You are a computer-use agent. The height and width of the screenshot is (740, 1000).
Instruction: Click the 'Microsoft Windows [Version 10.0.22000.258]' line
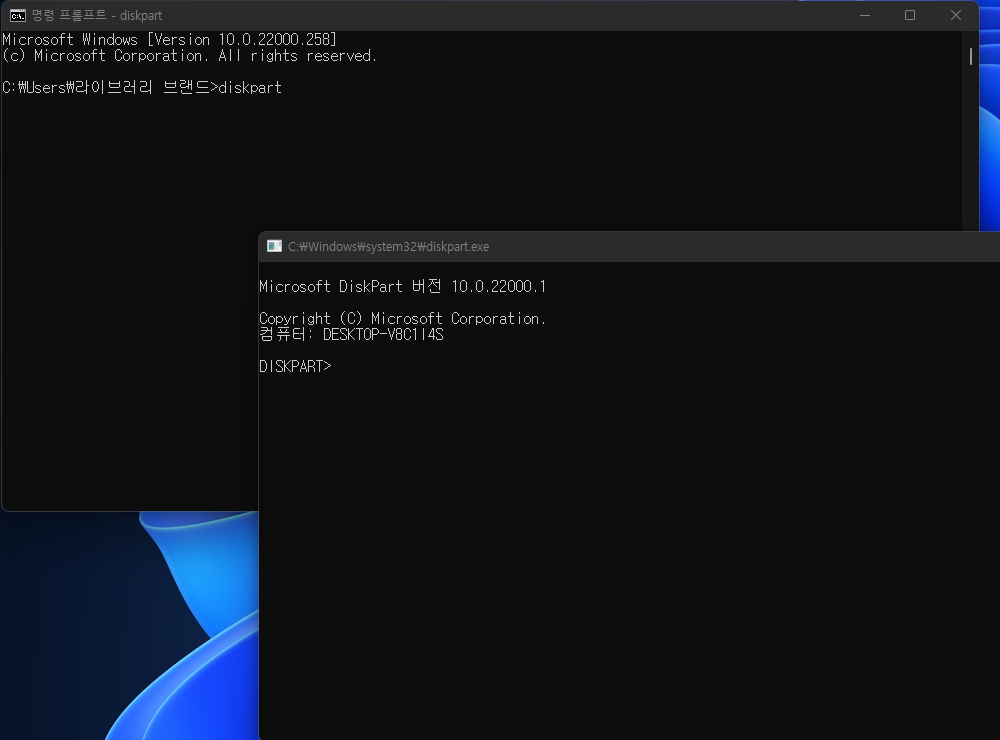coord(170,40)
